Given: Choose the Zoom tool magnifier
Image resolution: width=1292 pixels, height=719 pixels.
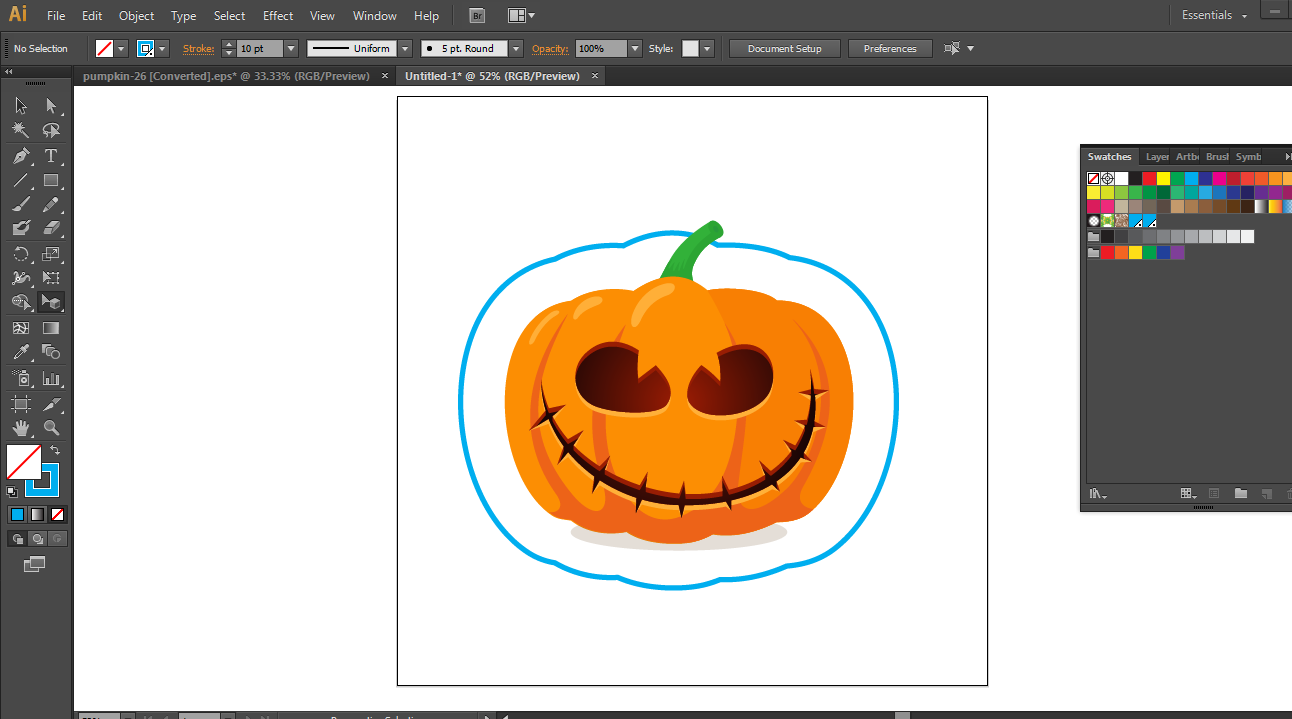Looking at the screenshot, I should click(51, 428).
